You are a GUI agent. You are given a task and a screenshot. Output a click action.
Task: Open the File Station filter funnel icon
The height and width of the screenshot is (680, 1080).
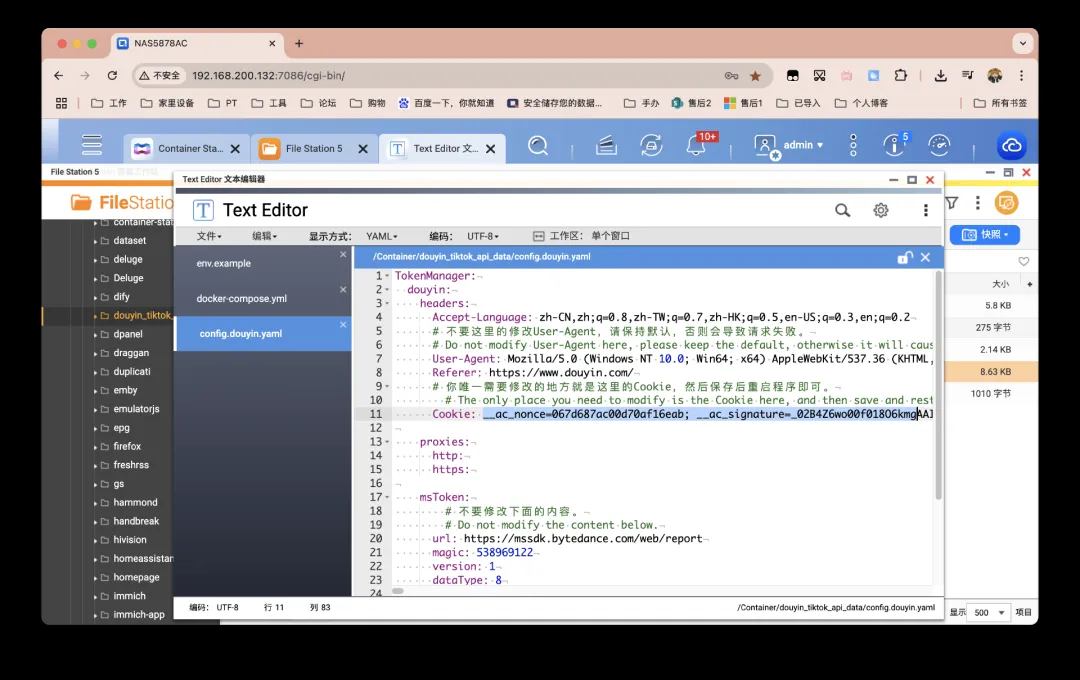coord(951,203)
